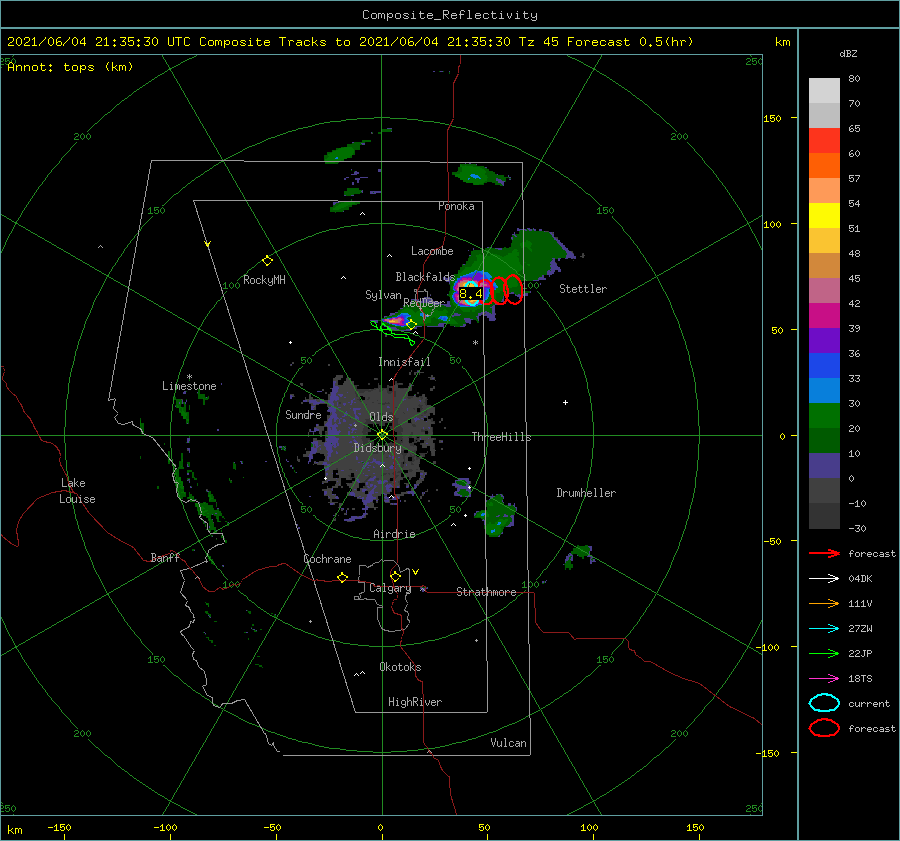Click the slate 10 dBZ color swatch
Viewport: 900px width, 841px height.
(x=824, y=466)
